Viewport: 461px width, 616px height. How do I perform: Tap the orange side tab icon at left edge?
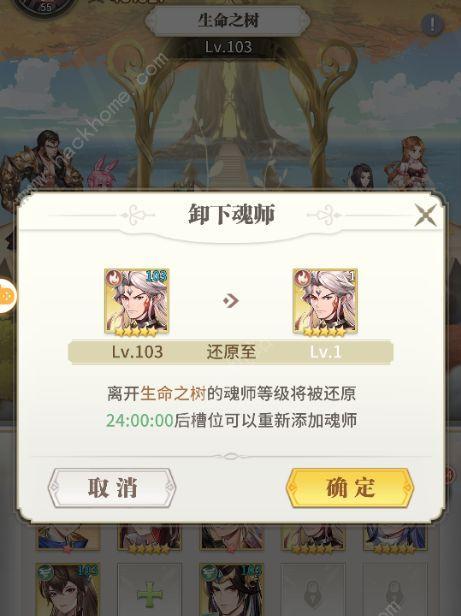pyautogui.click(x=7, y=295)
